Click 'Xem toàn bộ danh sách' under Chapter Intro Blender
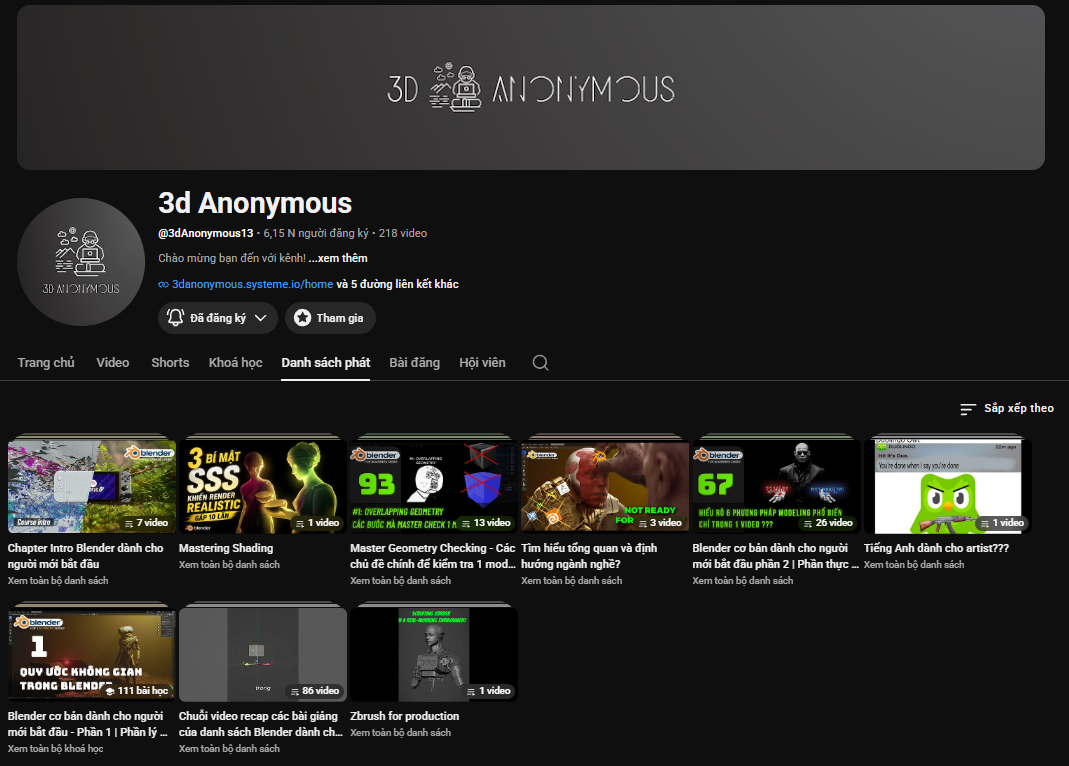 (x=58, y=581)
